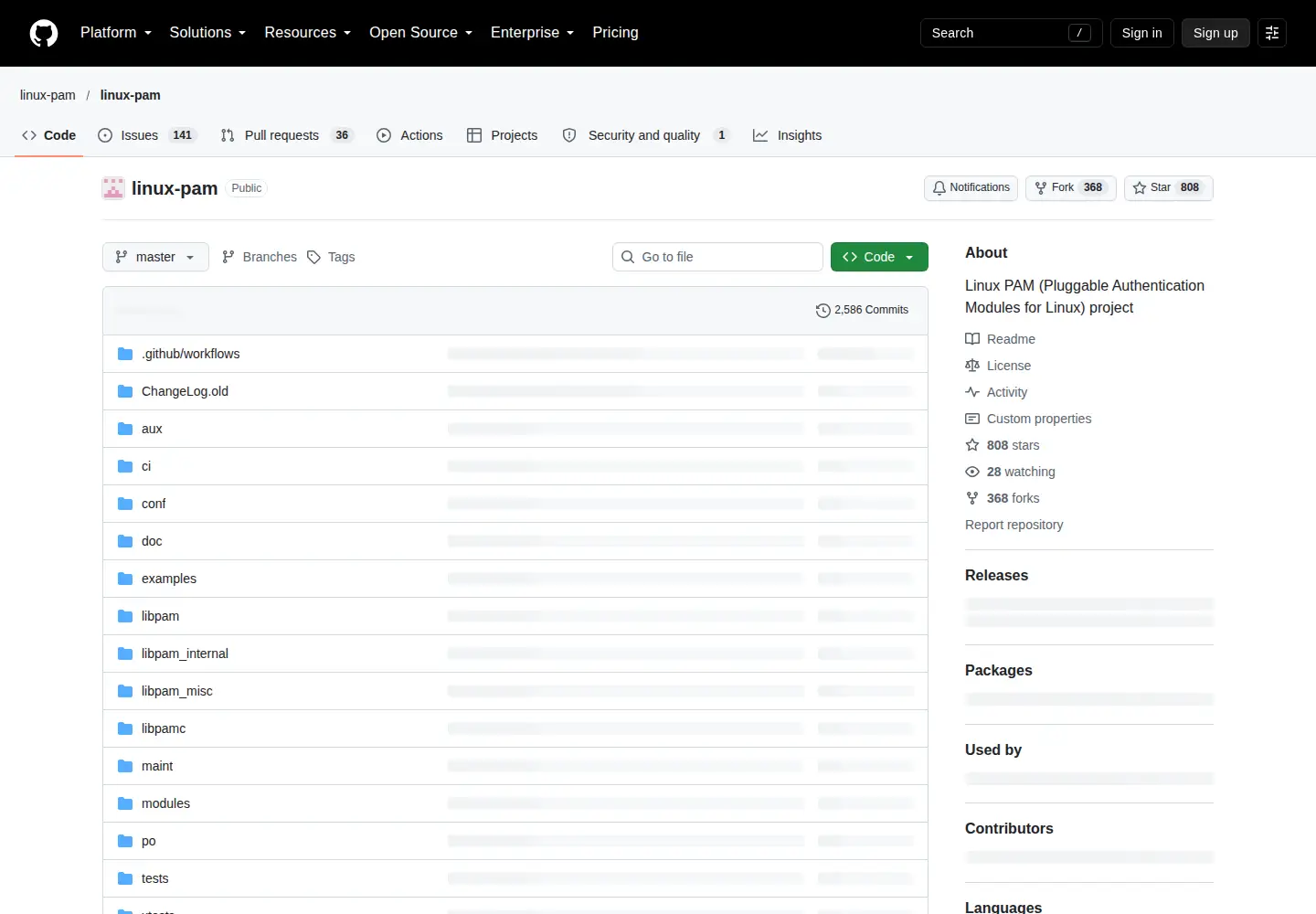
Task: Click the libpamc folder icon
Action: coord(125,728)
